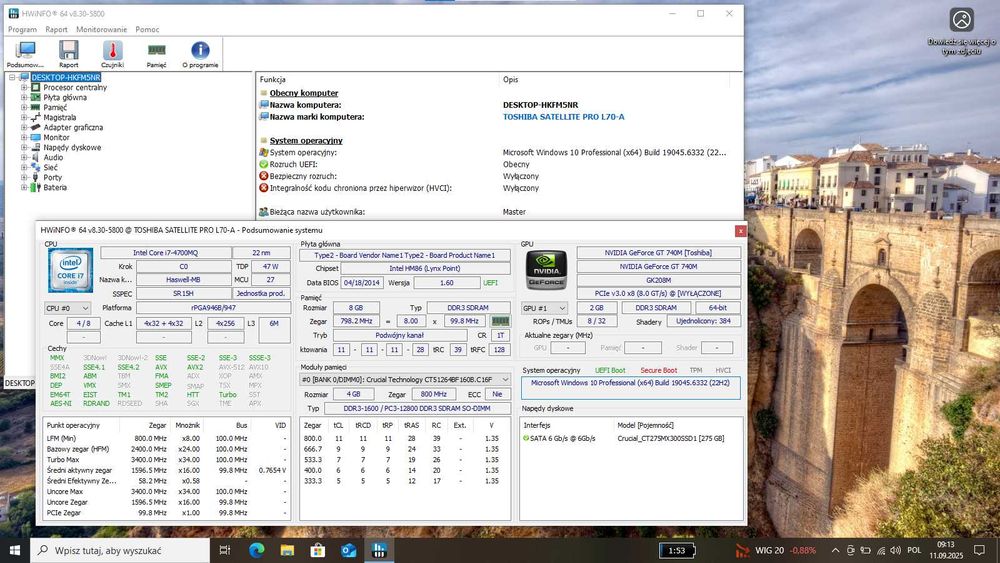The height and width of the screenshot is (563, 1000).
Task: Open the notification center icon
Action: 980,550
